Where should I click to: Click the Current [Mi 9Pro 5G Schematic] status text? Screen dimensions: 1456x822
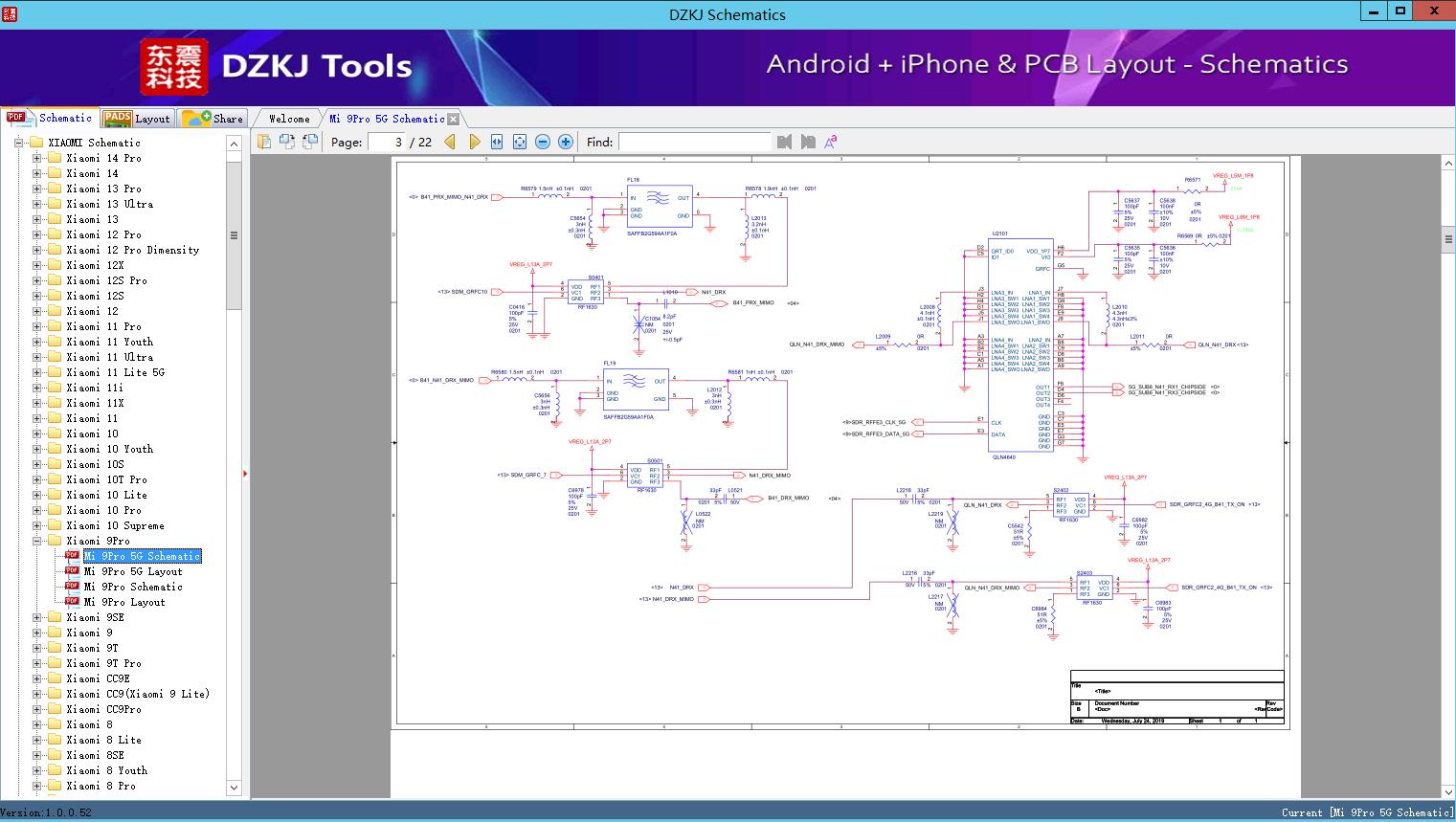(x=1368, y=812)
